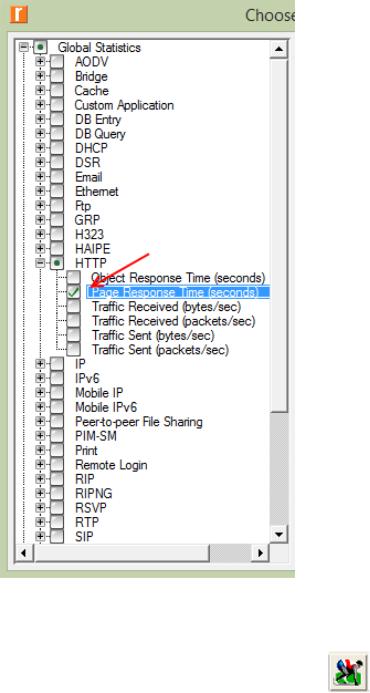Uncheck the Page Response Time checkbox
This screenshot has height=693, width=370.
(73, 292)
